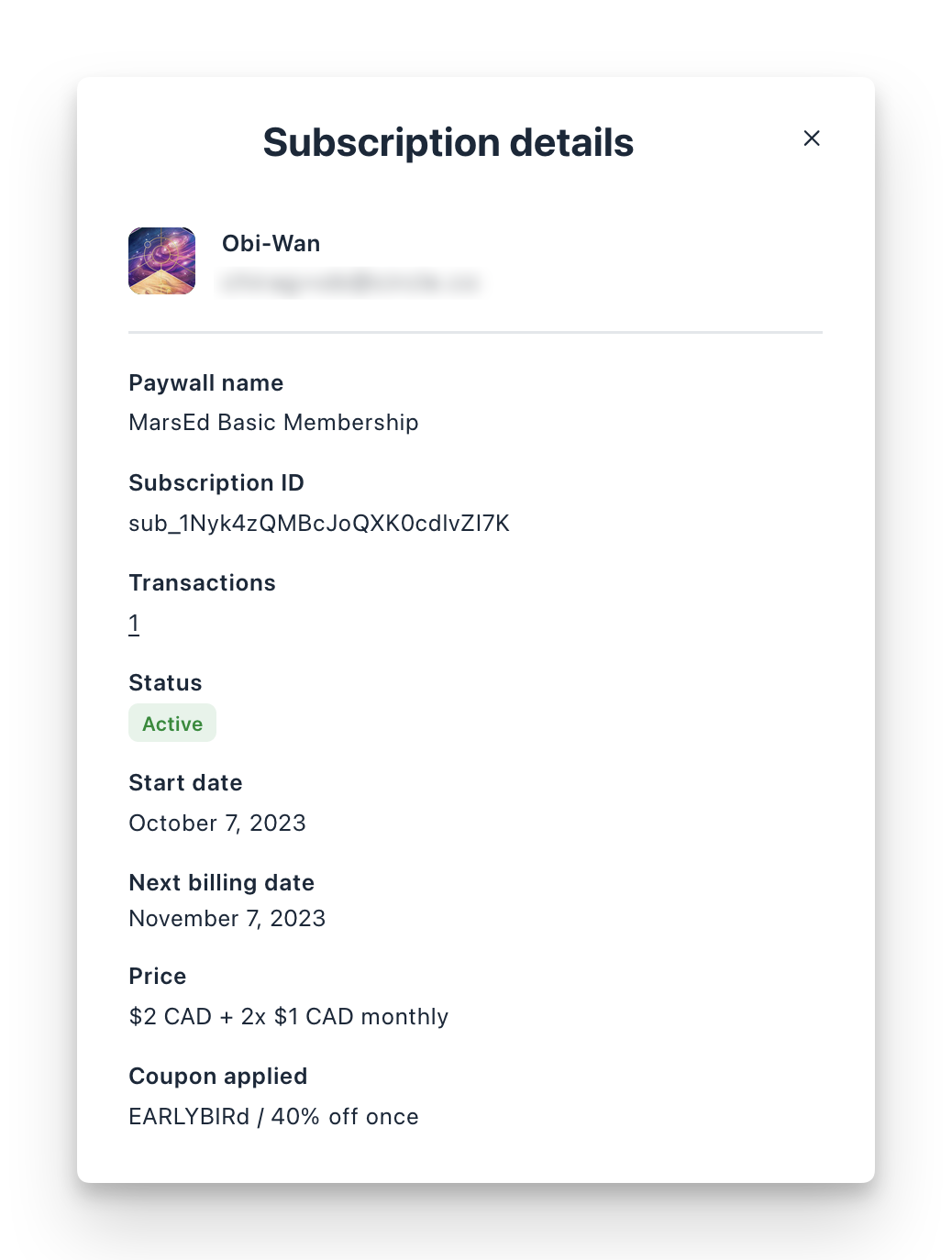Click the MarsEd Basic Membership paywall name
Screen dimensions: 952x1260
[273, 423]
